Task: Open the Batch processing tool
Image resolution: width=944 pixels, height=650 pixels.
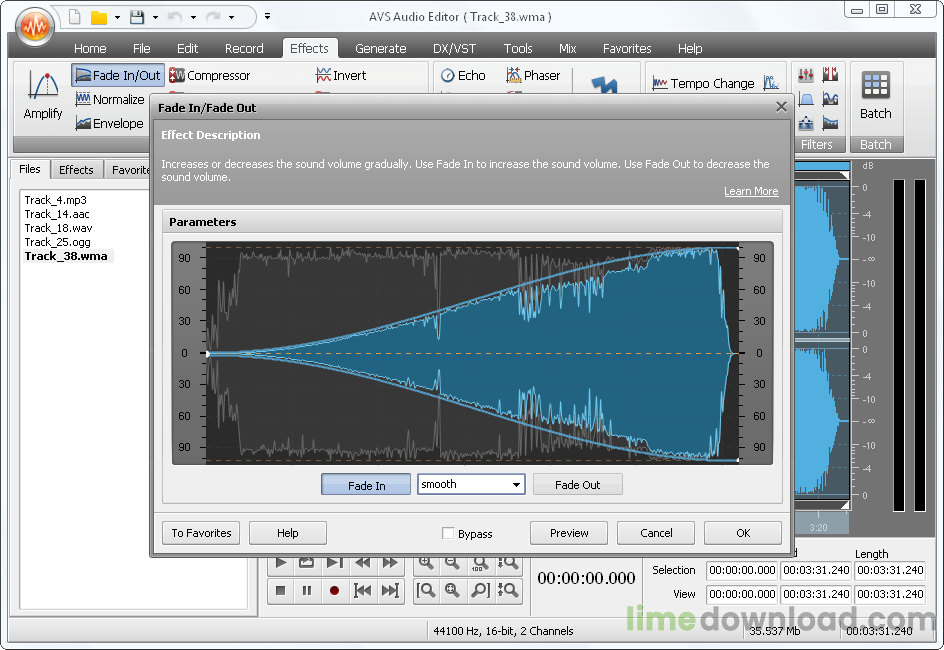Action: pos(875,96)
